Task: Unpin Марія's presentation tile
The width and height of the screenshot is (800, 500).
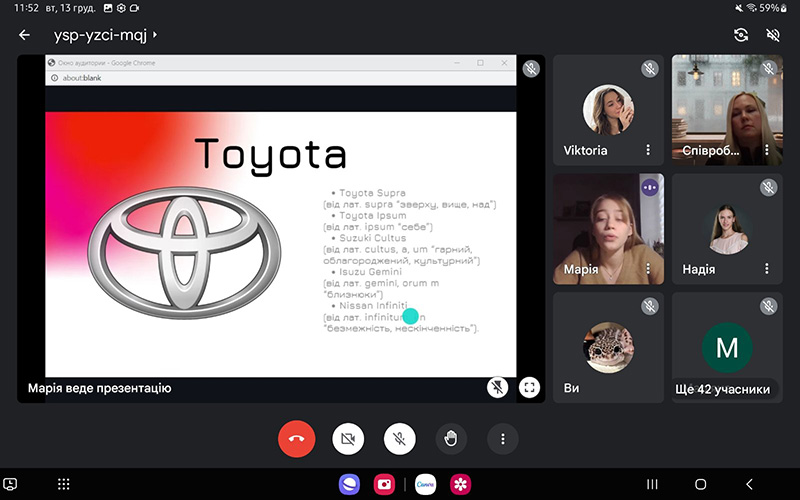Action: click(x=497, y=387)
